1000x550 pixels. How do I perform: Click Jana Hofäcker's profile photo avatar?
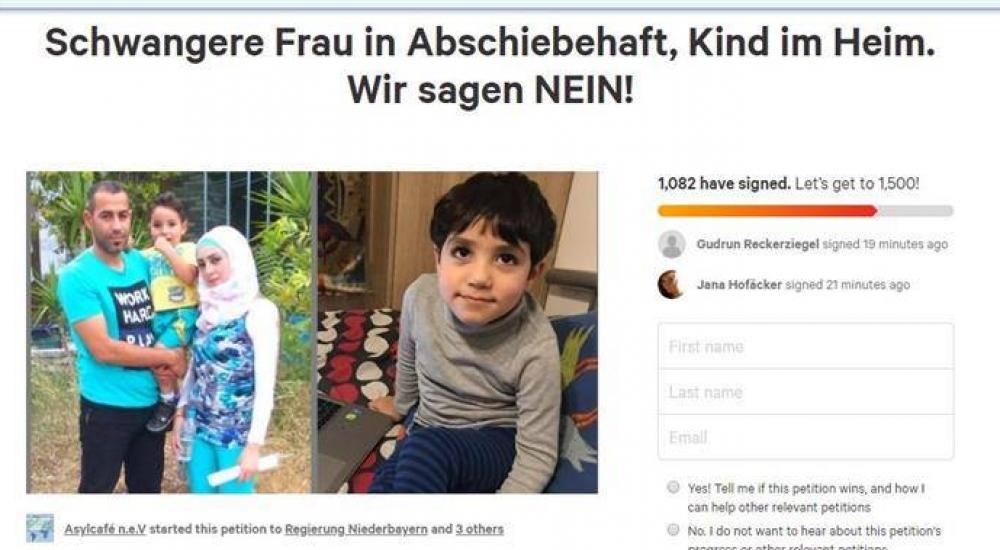(671, 285)
